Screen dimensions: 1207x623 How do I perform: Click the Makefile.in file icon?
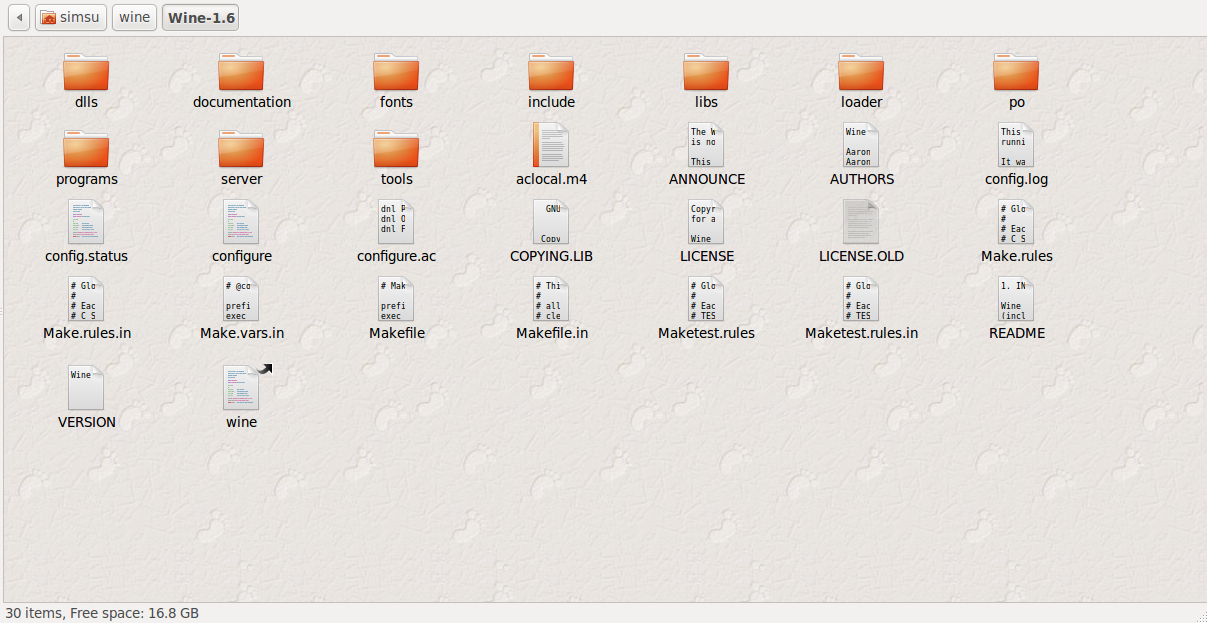(x=551, y=299)
